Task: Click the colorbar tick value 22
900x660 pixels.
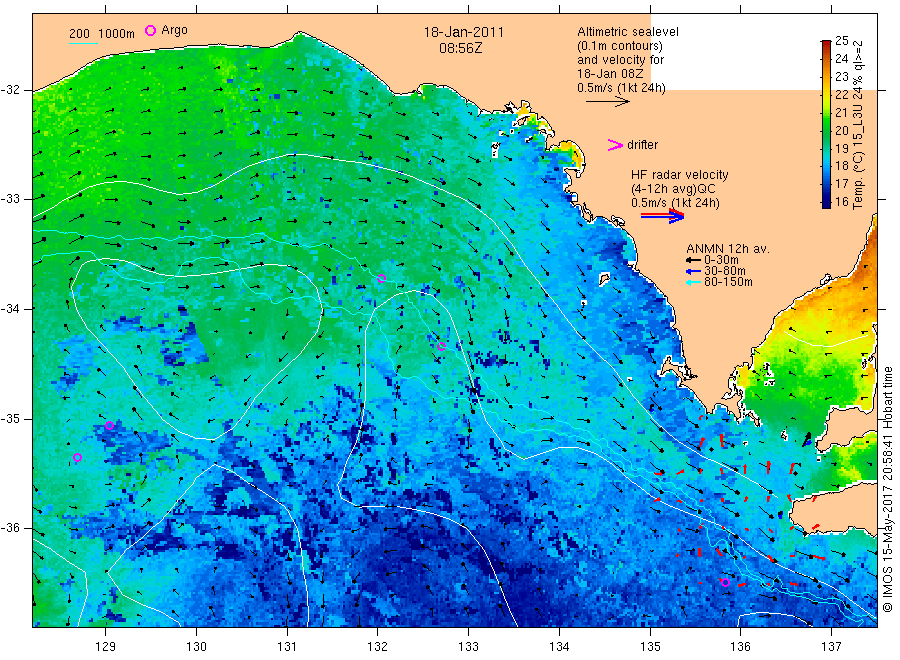Action: click(841, 95)
